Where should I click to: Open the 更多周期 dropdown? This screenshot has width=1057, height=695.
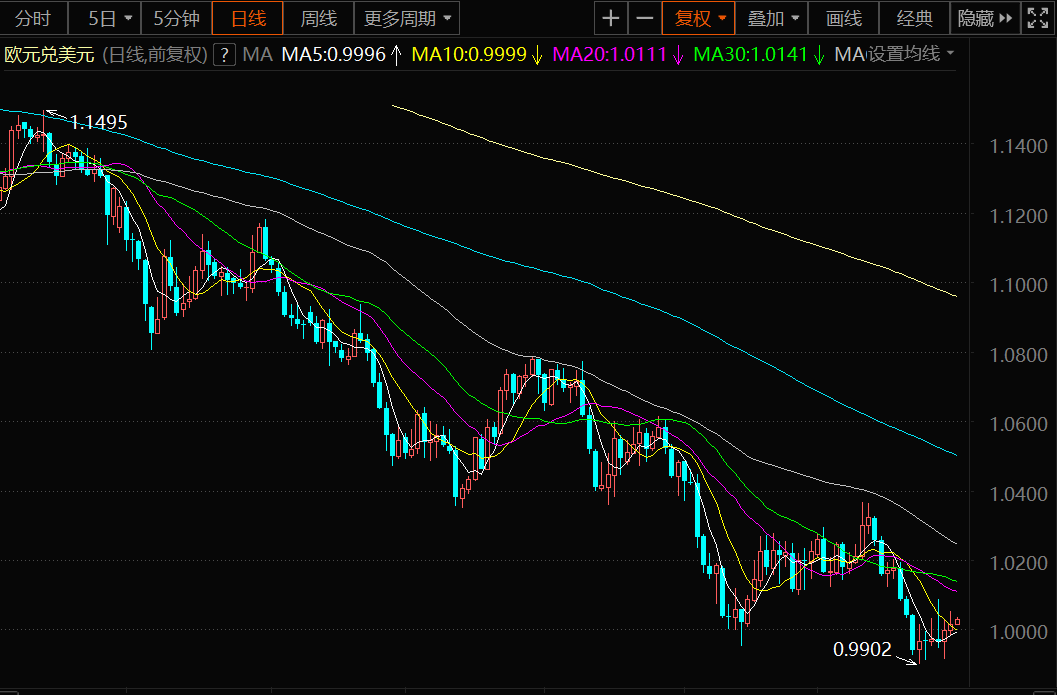407,18
